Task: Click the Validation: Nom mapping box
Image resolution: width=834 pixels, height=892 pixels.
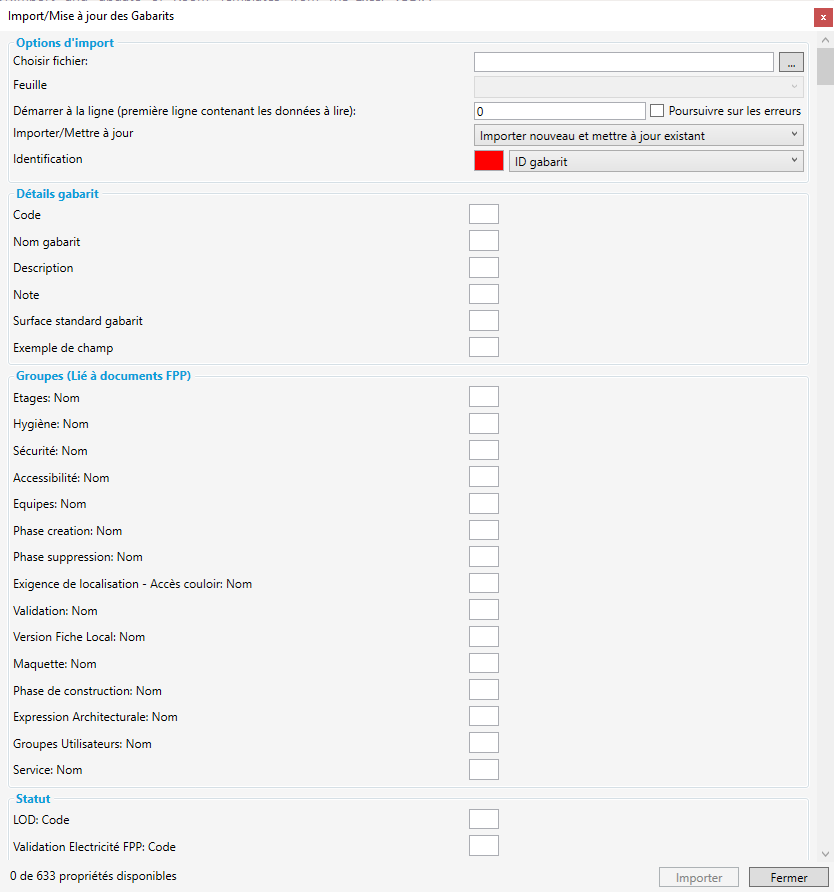Action: (x=484, y=610)
